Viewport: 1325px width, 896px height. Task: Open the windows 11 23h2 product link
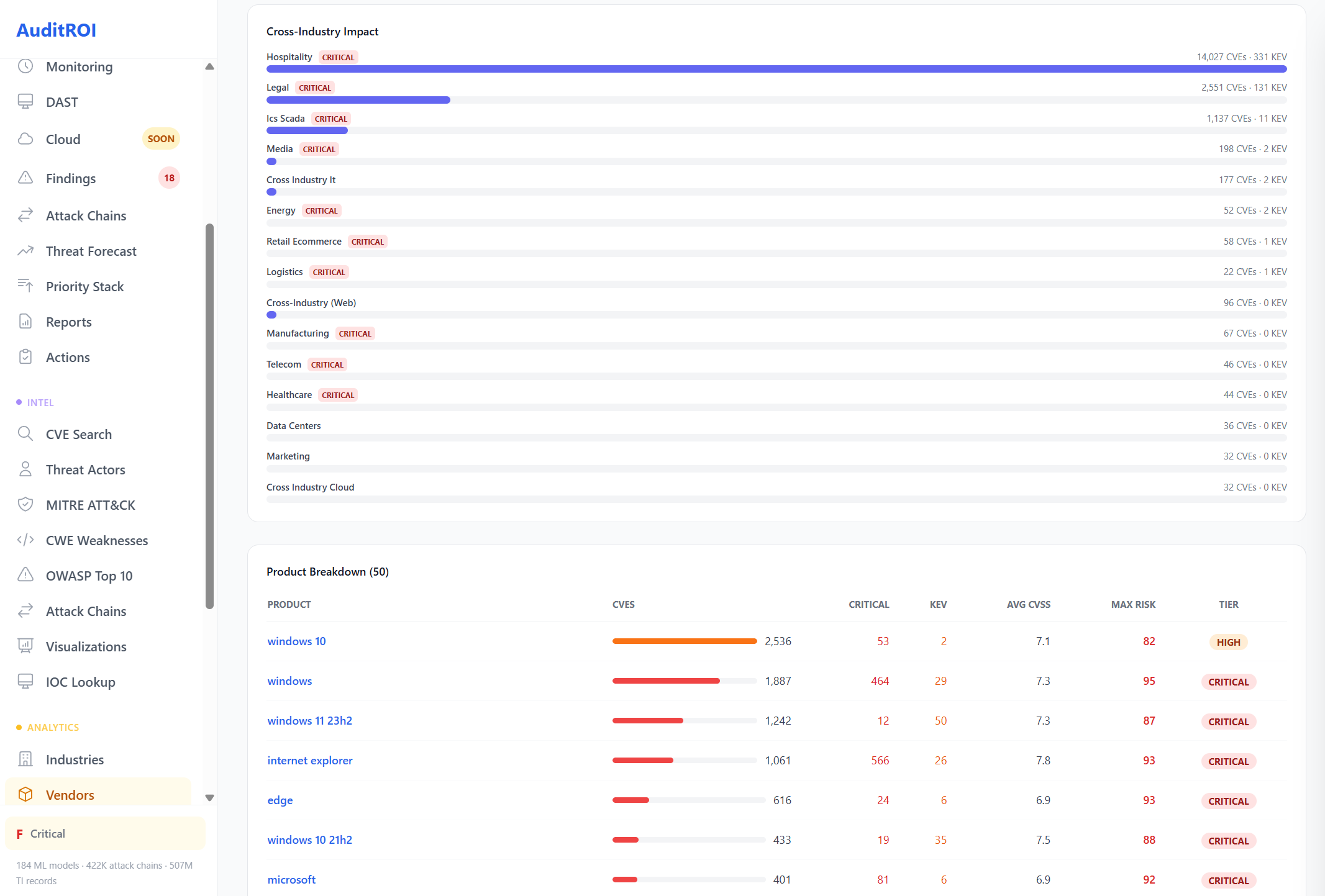310,721
